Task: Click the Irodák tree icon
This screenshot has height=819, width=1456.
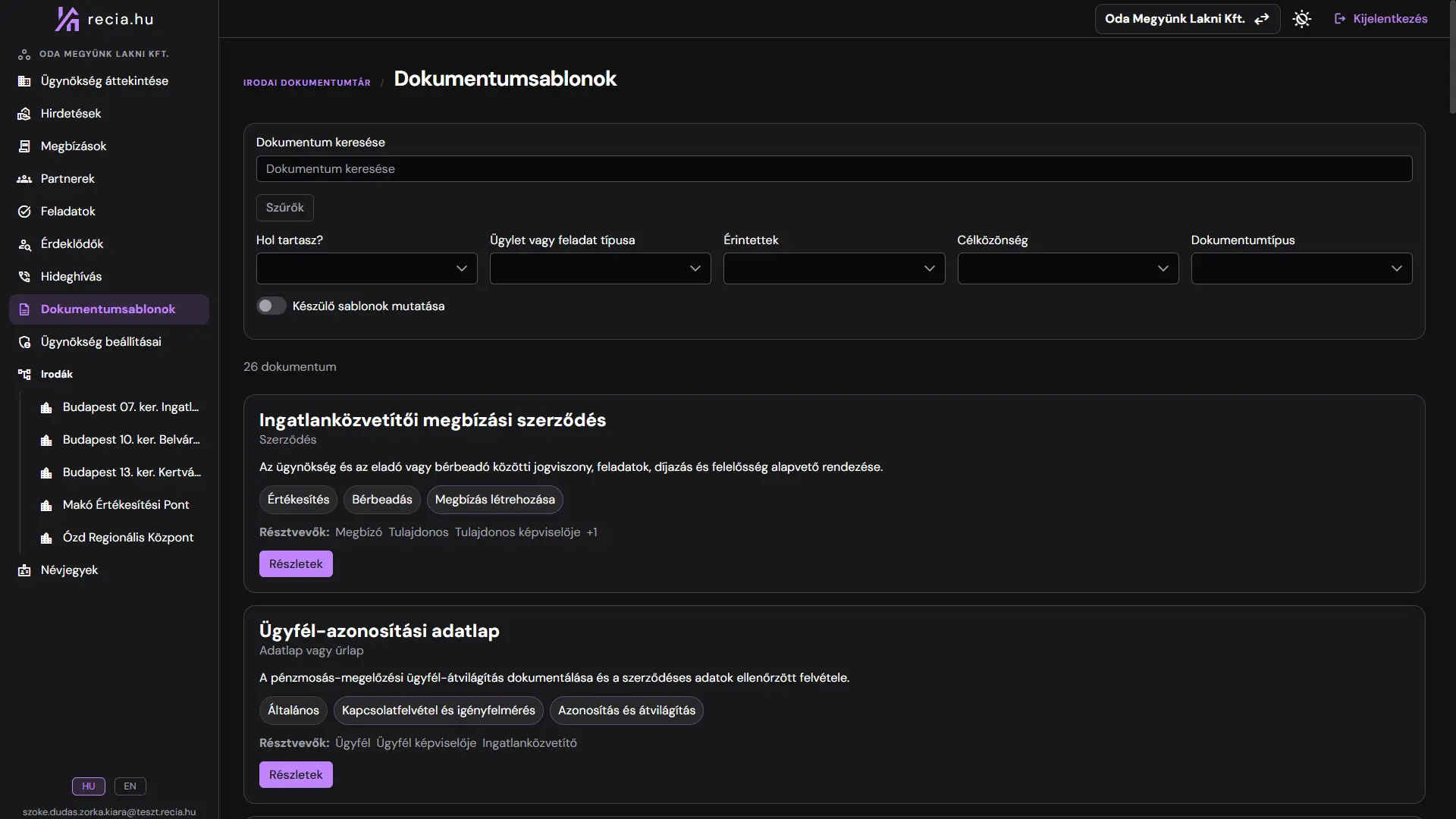Action: pyautogui.click(x=24, y=375)
